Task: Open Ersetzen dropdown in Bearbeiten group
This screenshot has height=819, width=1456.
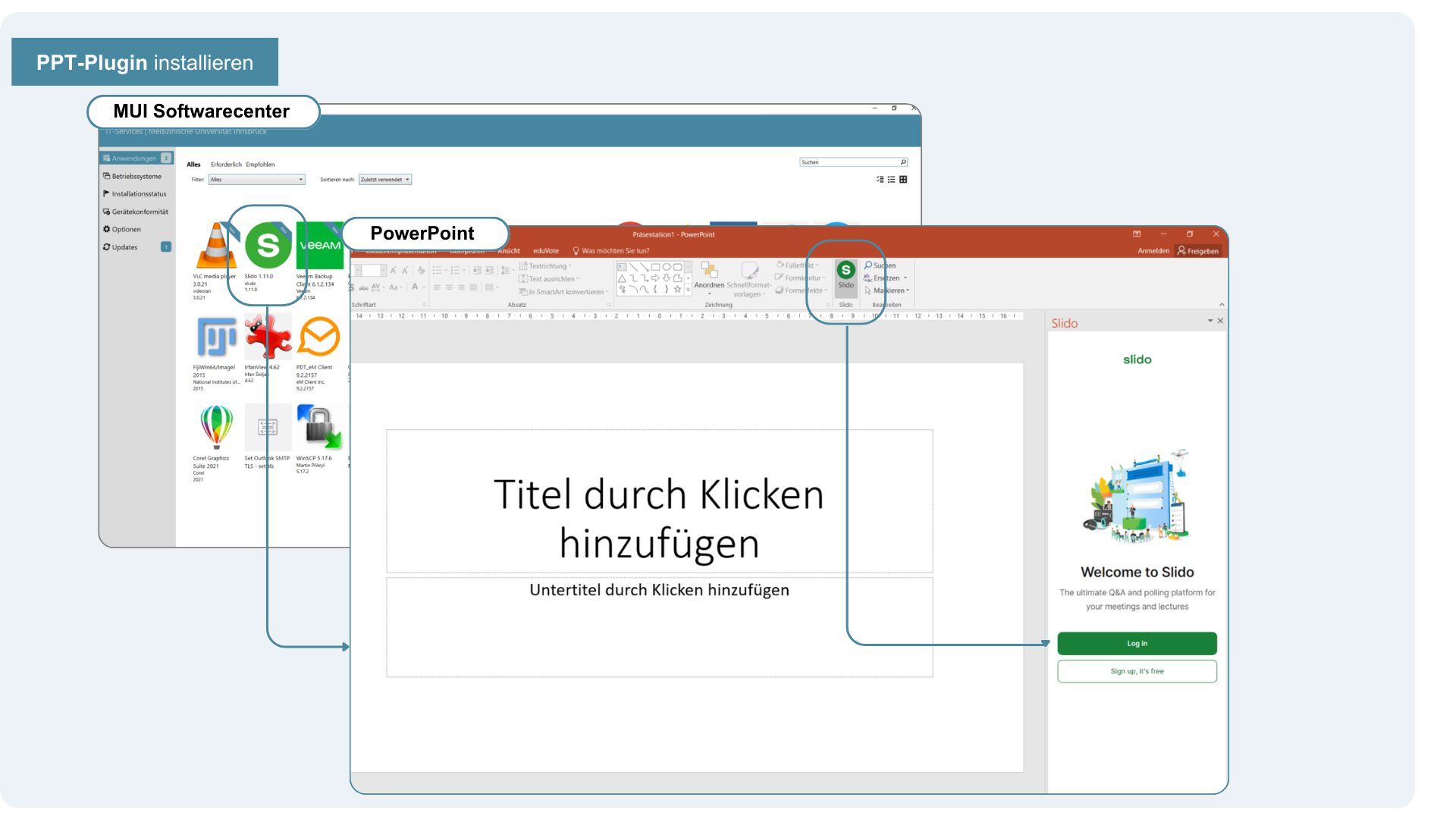Action: coord(886,278)
